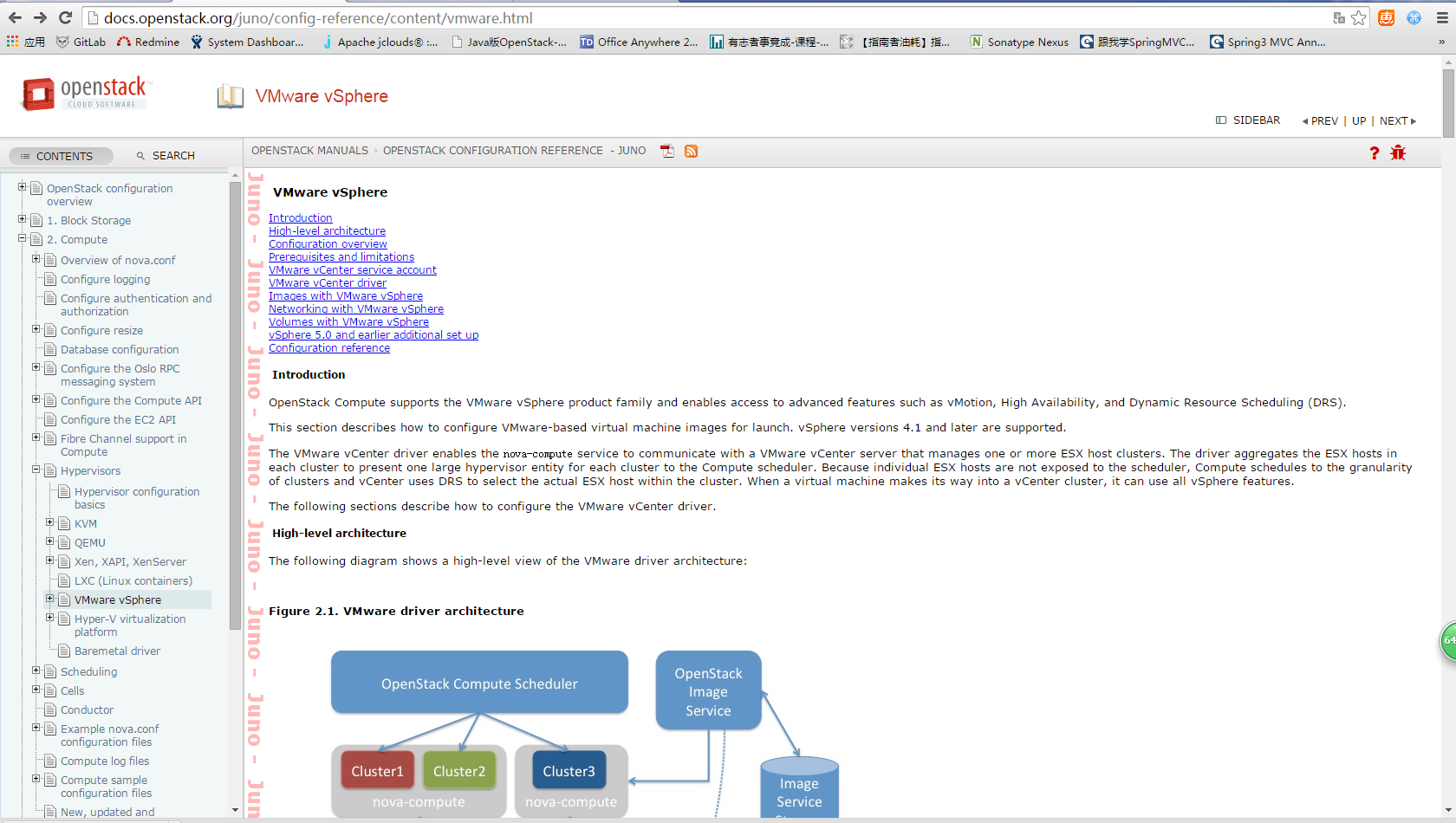Open Chrome hamburger menu

pos(1442,17)
